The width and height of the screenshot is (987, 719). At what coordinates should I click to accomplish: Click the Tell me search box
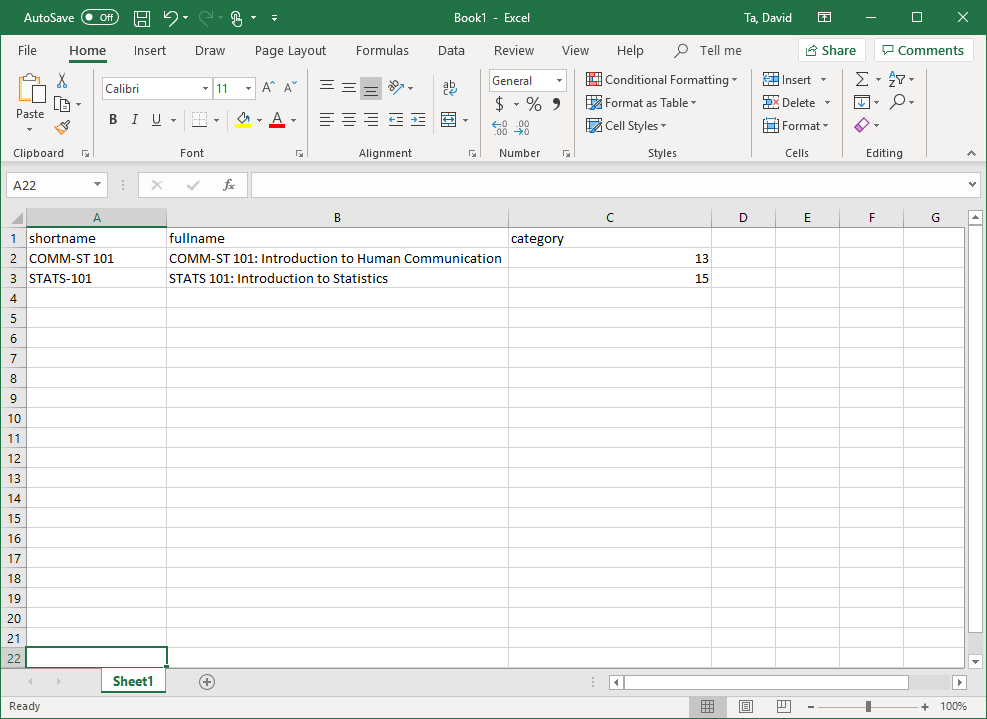(x=709, y=50)
